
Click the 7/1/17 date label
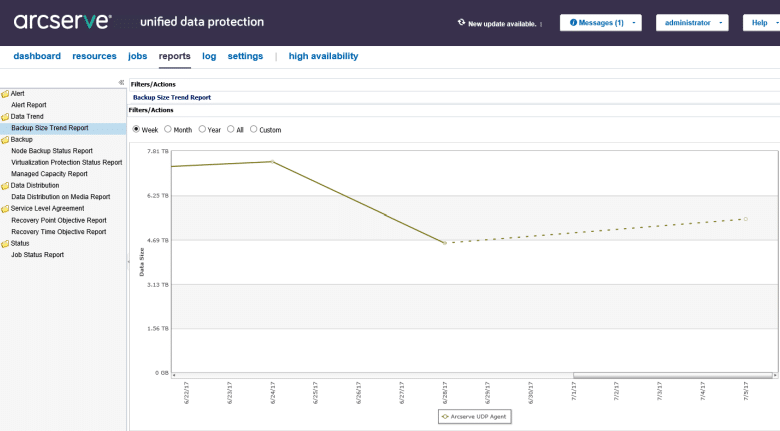pyautogui.click(x=574, y=391)
